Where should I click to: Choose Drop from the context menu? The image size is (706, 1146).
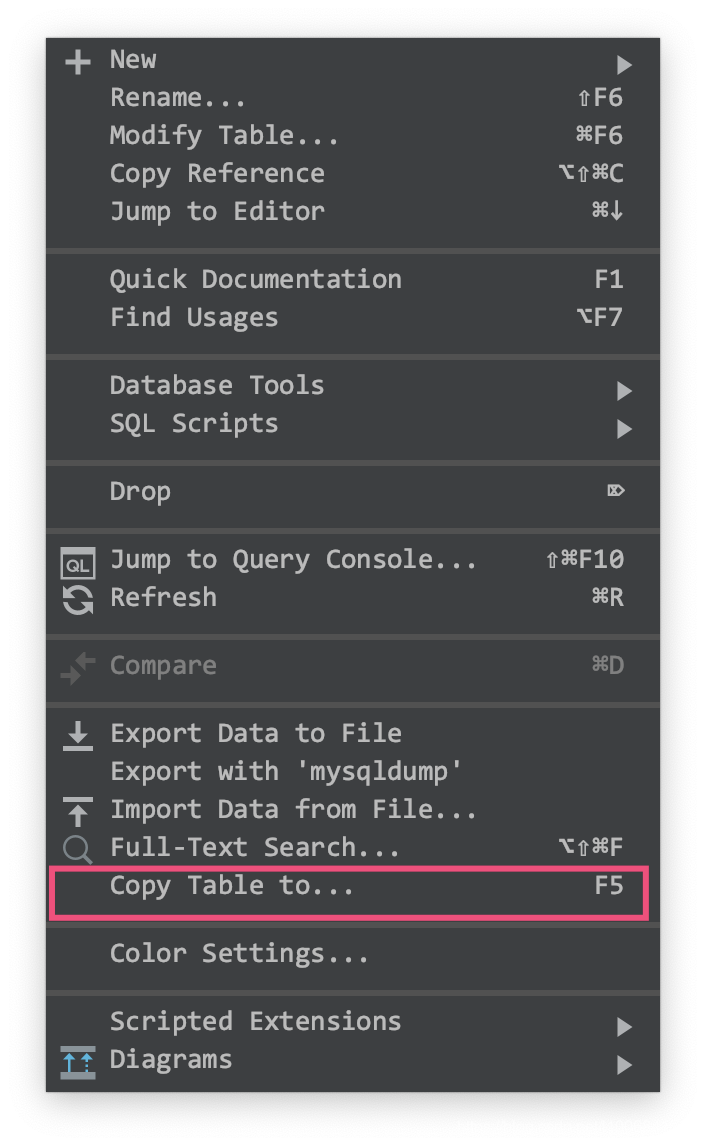pyautogui.click(x=140, y=492)
